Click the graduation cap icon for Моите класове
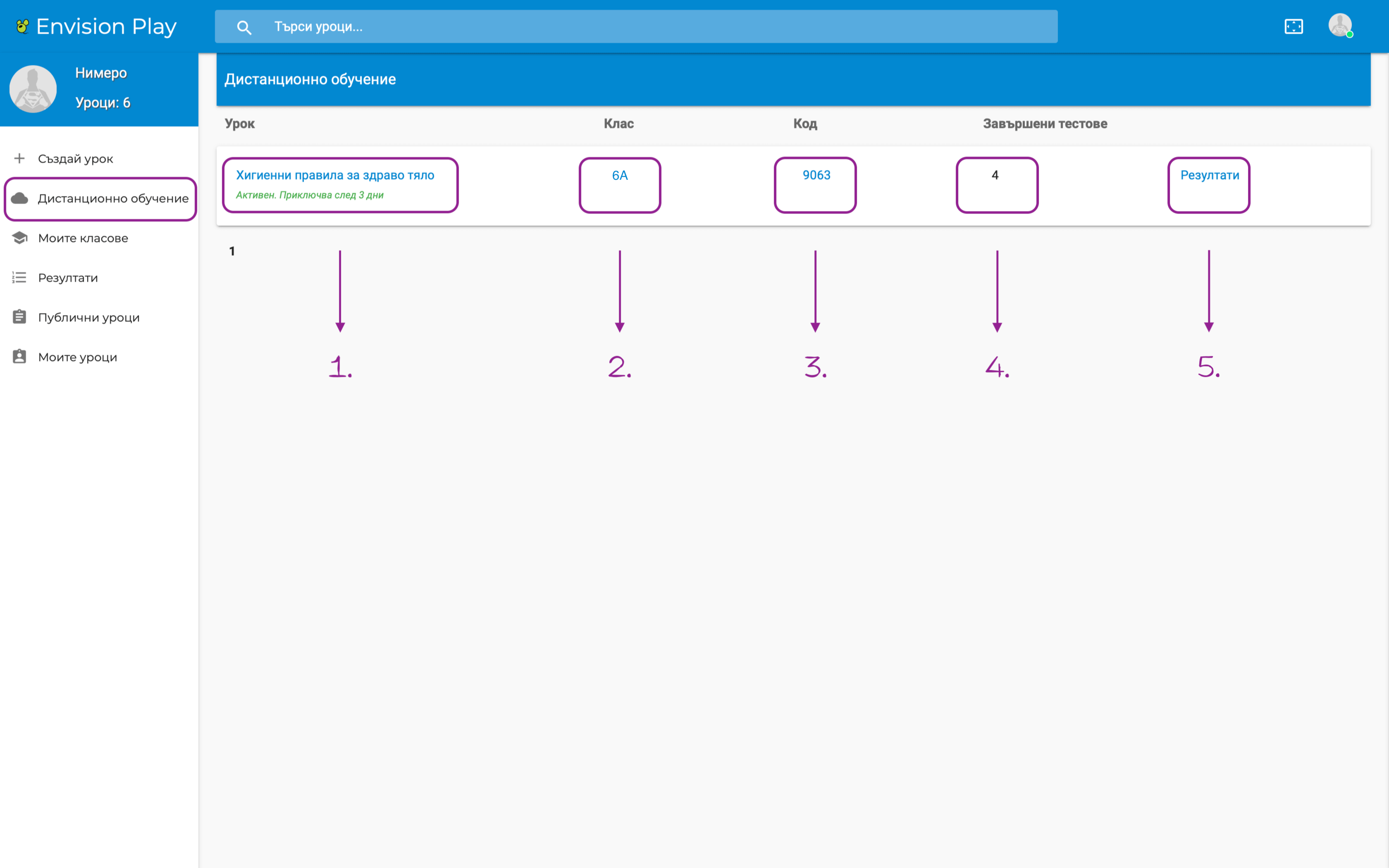The image size is (1389, 868). [19, 238]
